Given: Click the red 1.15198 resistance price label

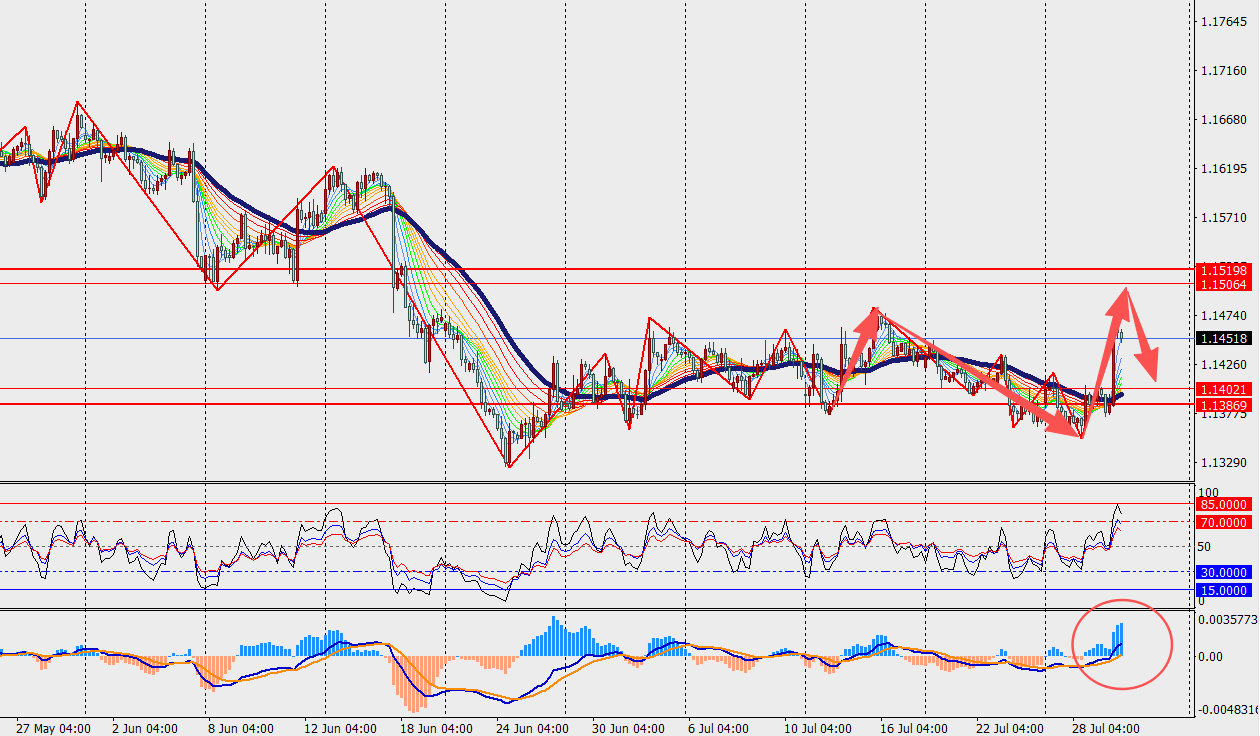Looking at the screenshot, I should click(1226, 270).
